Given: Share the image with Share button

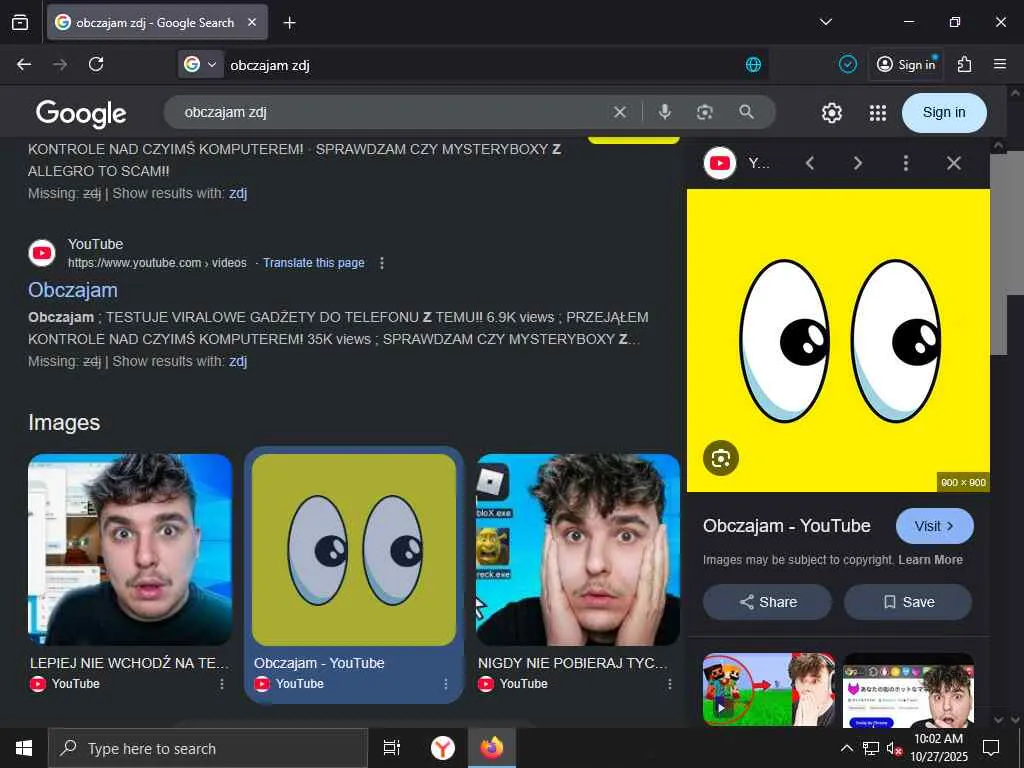Looking at the screenshot, I should (x=767, y=601).
